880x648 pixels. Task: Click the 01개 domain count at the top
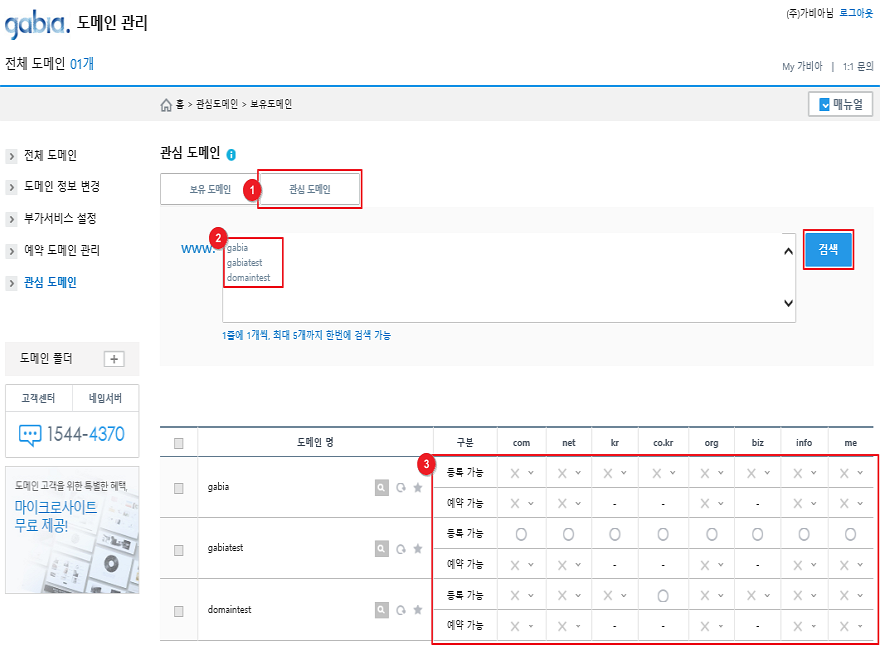(82, 64)
